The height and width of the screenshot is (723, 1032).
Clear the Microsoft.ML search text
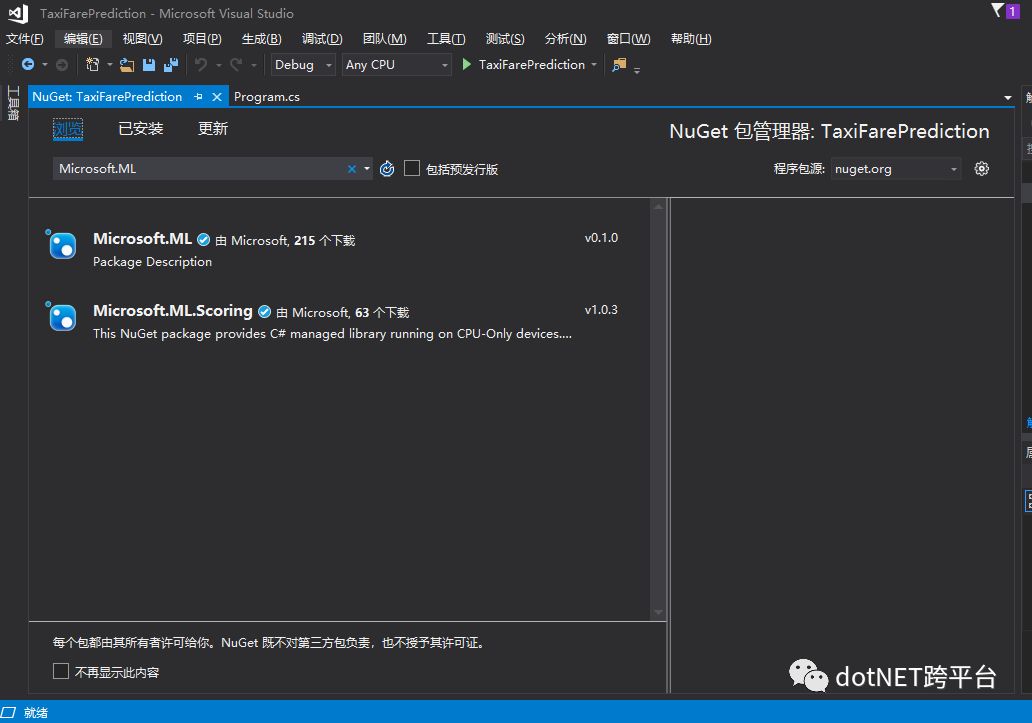point(351,169)
